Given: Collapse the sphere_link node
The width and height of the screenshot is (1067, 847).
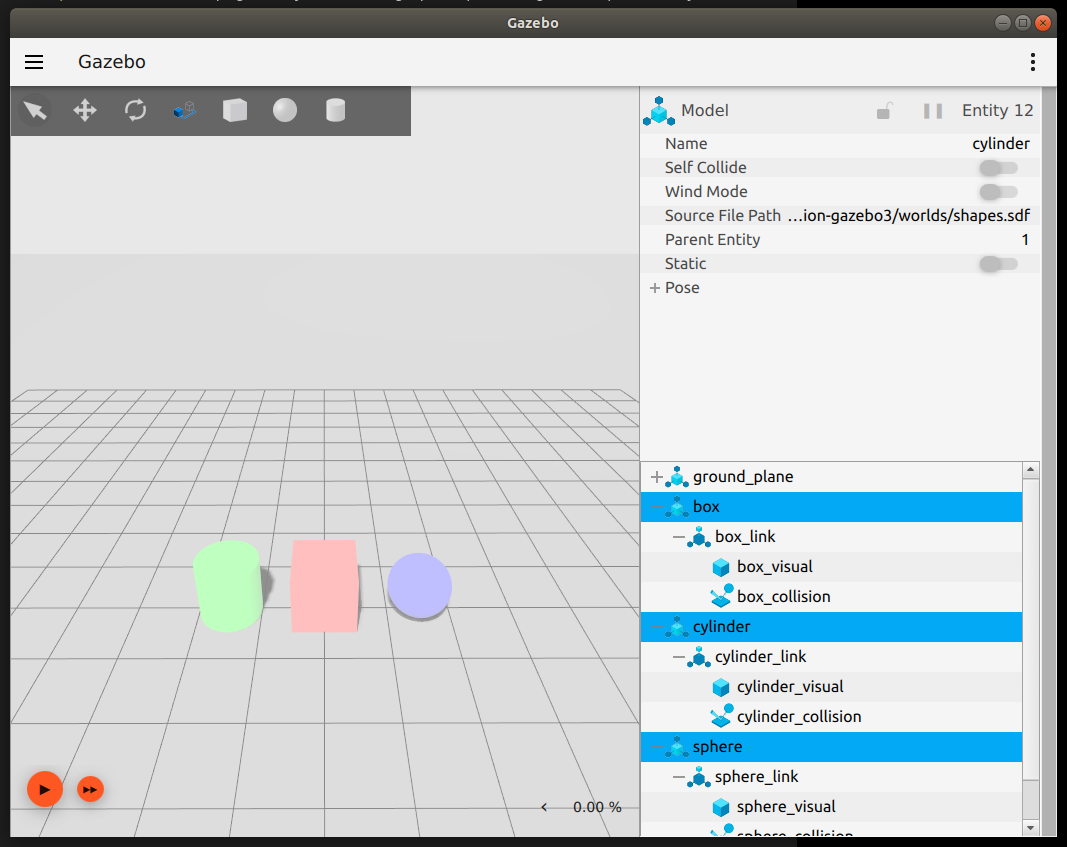Looking at the screenshot, I should point(678,777).
